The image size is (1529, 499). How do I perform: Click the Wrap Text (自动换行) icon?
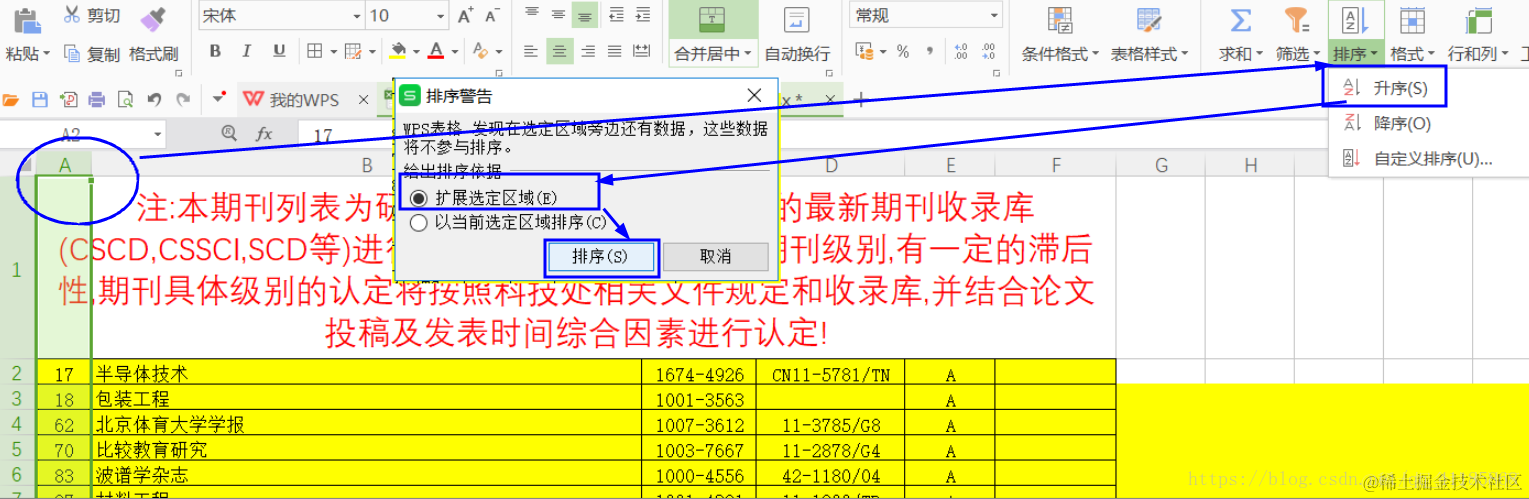(797, 20)
